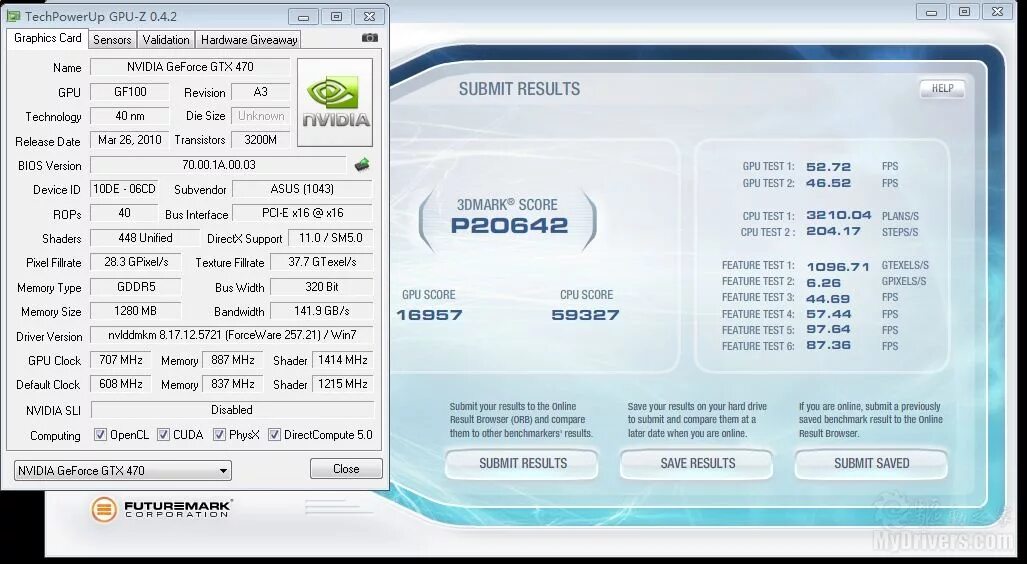Click the NVIDIA SLI Disabled field
The width and height of the screenshot is (1027, 564).
[x=232, y=409]
